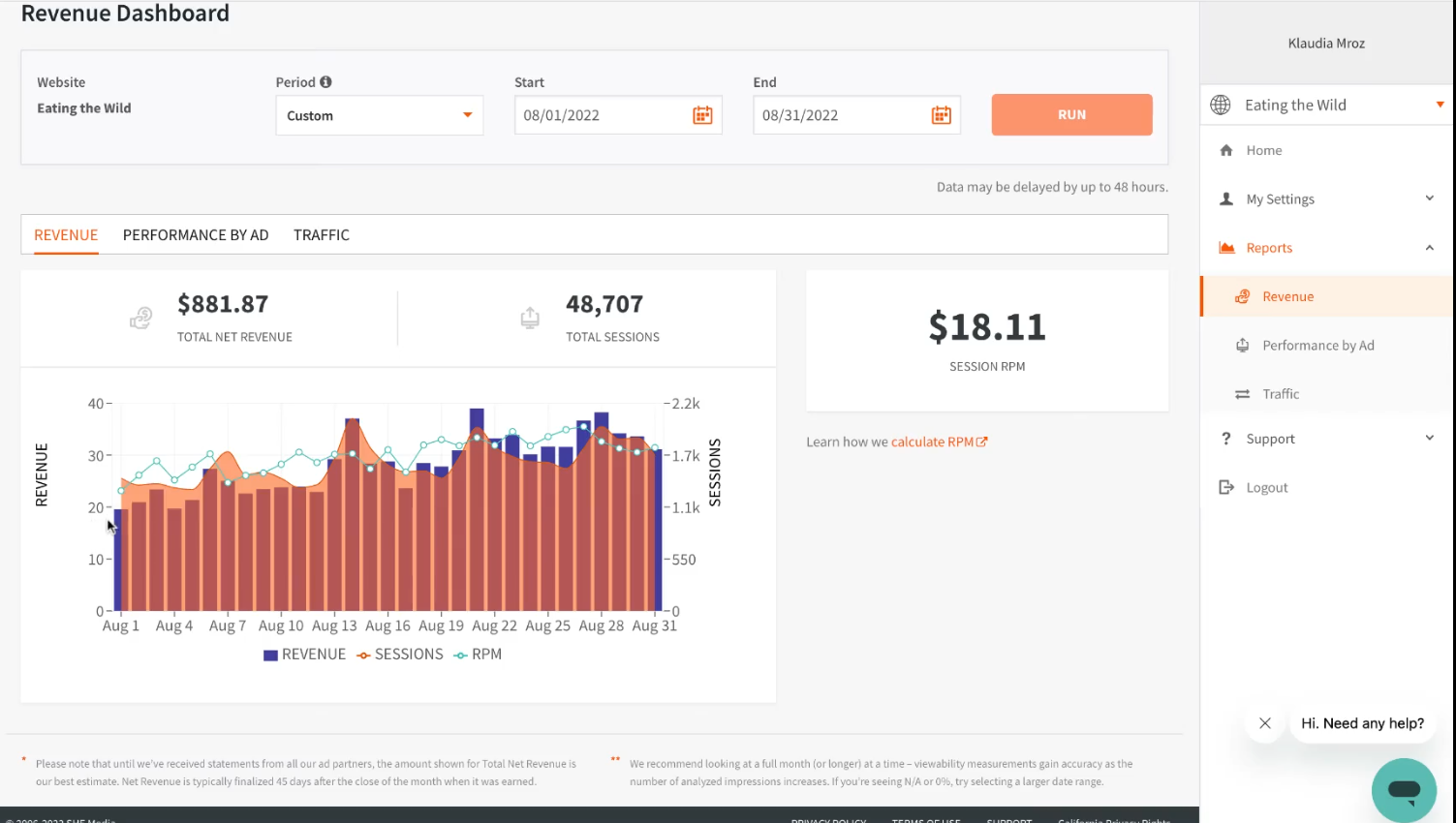Click the Period info icon
The width and height of the screenshot is (1456, 823).
click(325, 82)
